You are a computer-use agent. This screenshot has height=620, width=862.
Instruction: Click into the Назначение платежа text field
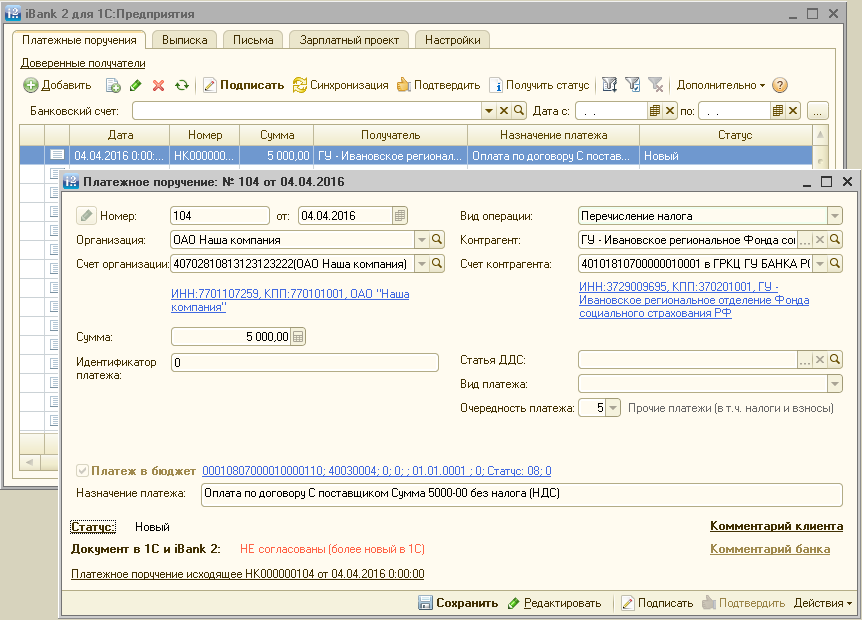(520, 494)
